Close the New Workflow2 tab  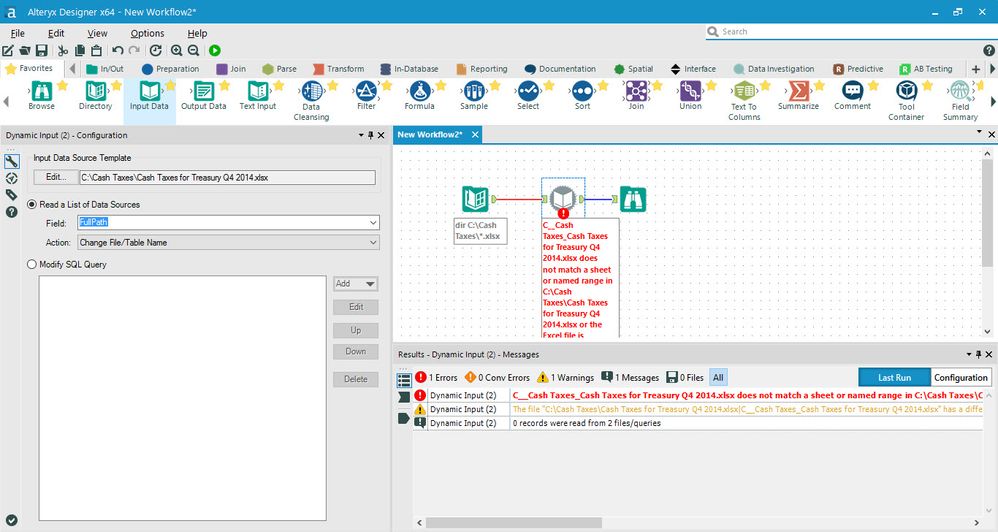click(x=475, y=134)
